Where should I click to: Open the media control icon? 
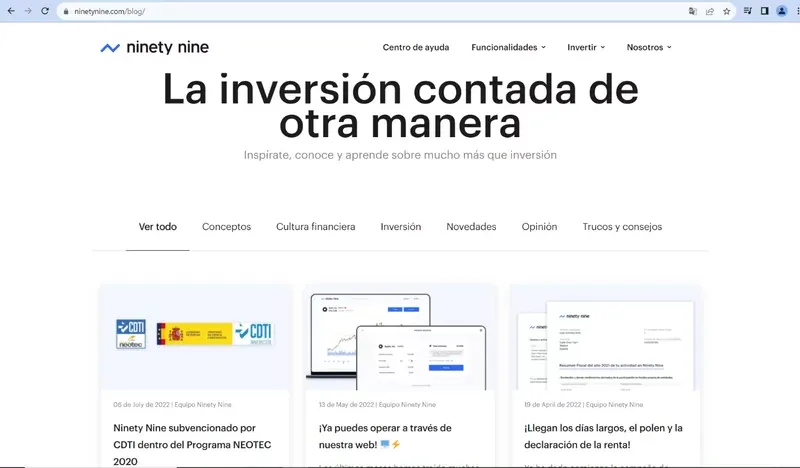[x=747, y=11]
